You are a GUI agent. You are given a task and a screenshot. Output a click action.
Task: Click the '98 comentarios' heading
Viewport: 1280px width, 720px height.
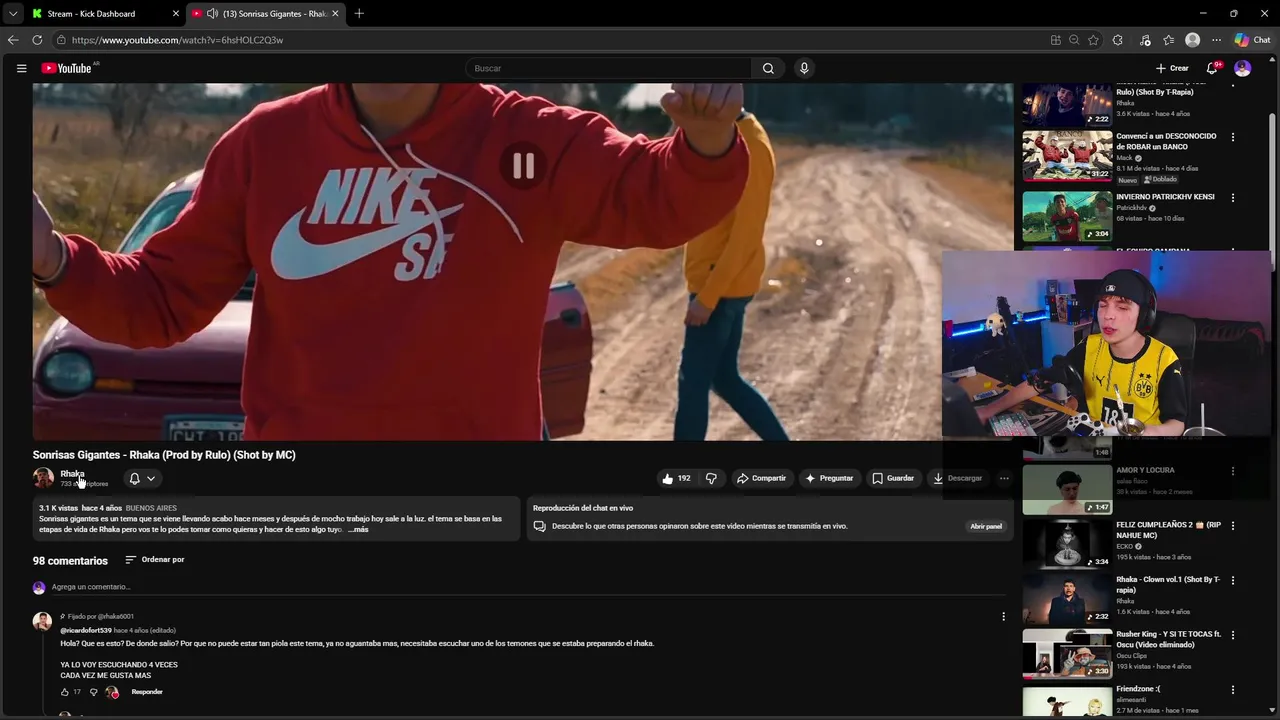pos(70,561)
